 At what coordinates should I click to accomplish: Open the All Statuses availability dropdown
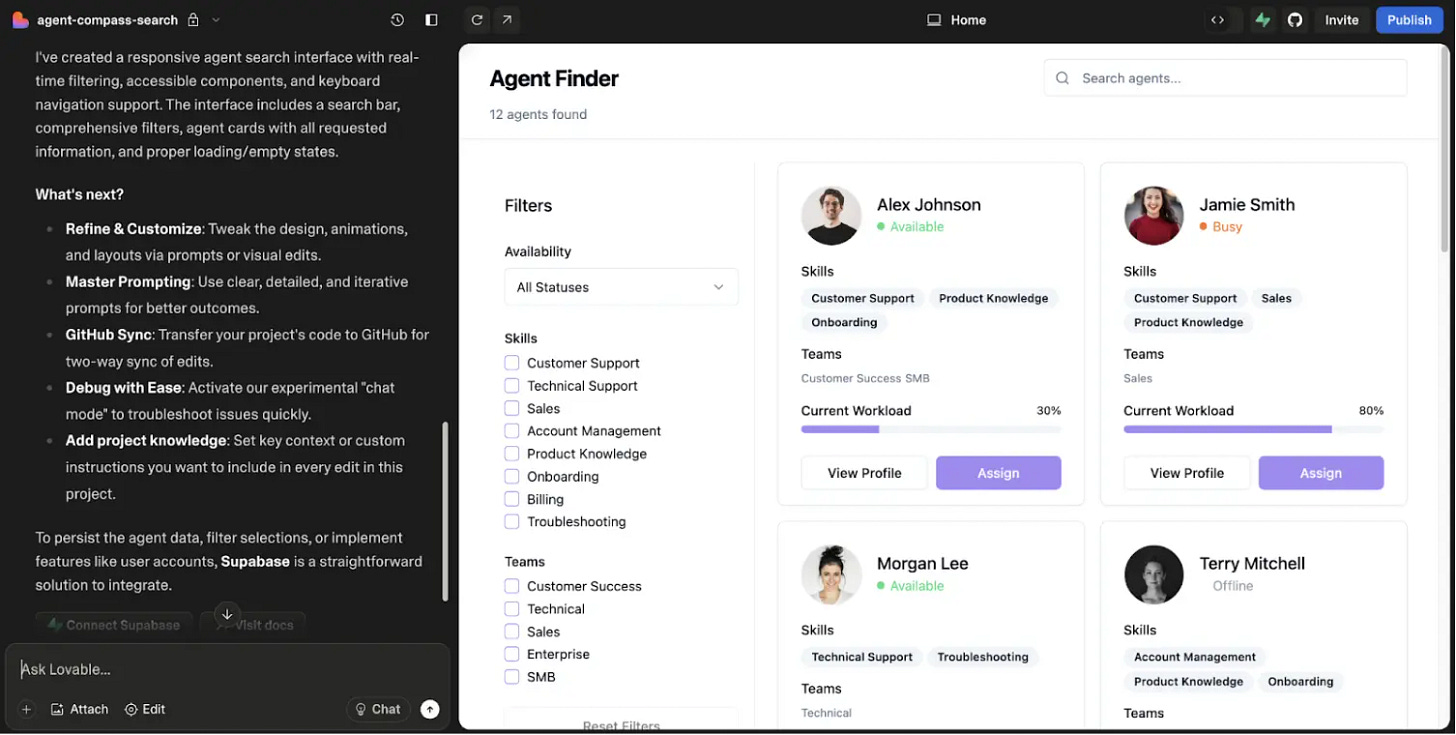tap(621, 287)
